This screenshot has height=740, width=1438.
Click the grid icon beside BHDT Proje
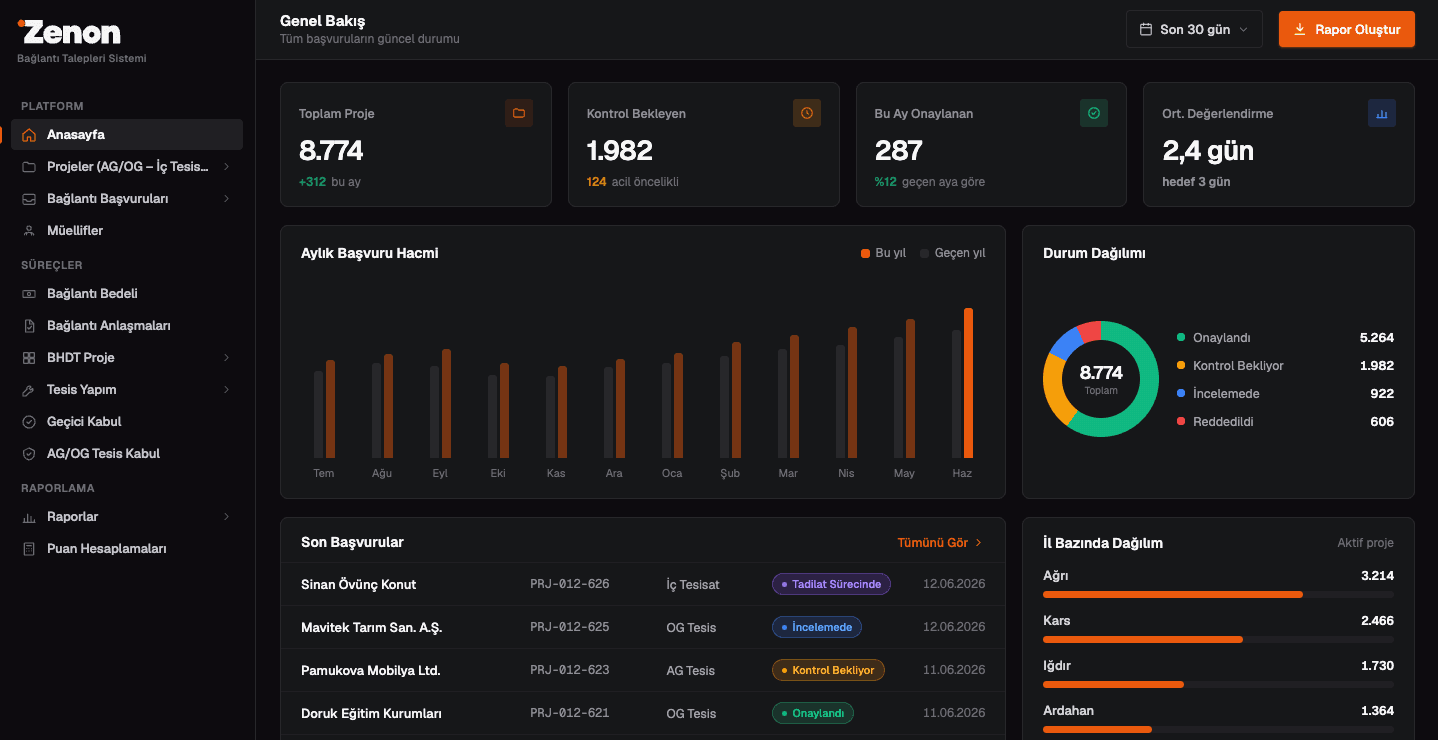tap(29, 358)
